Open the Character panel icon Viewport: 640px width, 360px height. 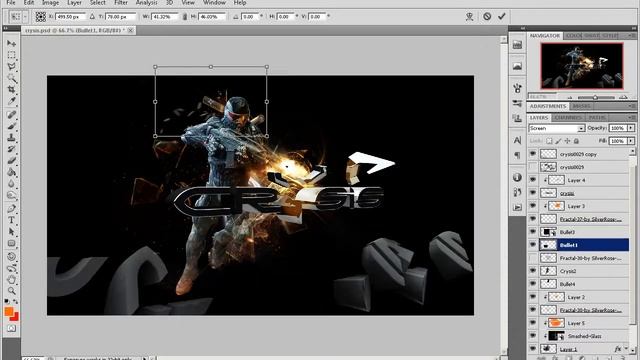(x=517, y=140)
